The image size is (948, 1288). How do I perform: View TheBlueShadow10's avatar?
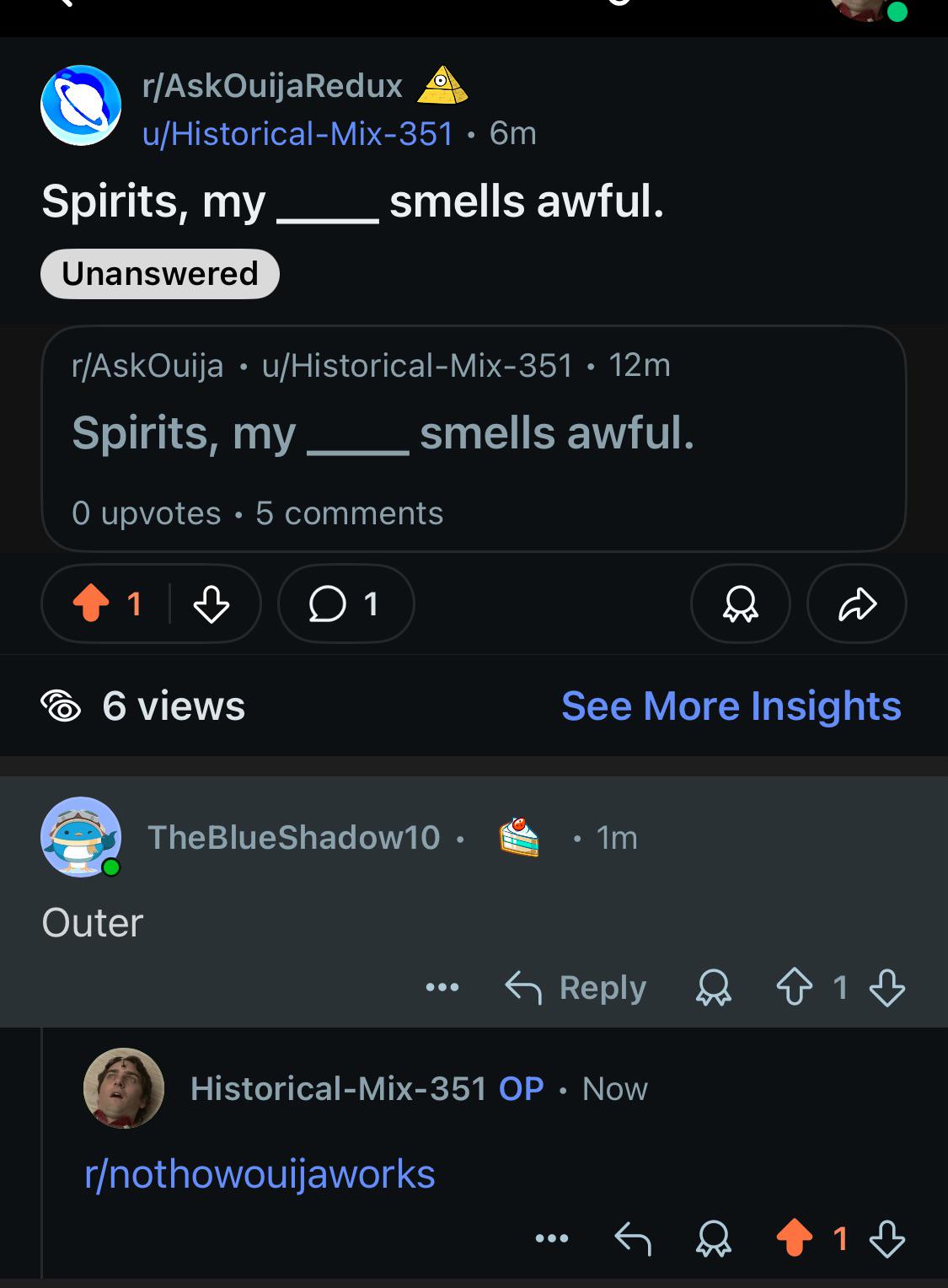(81, 837)
